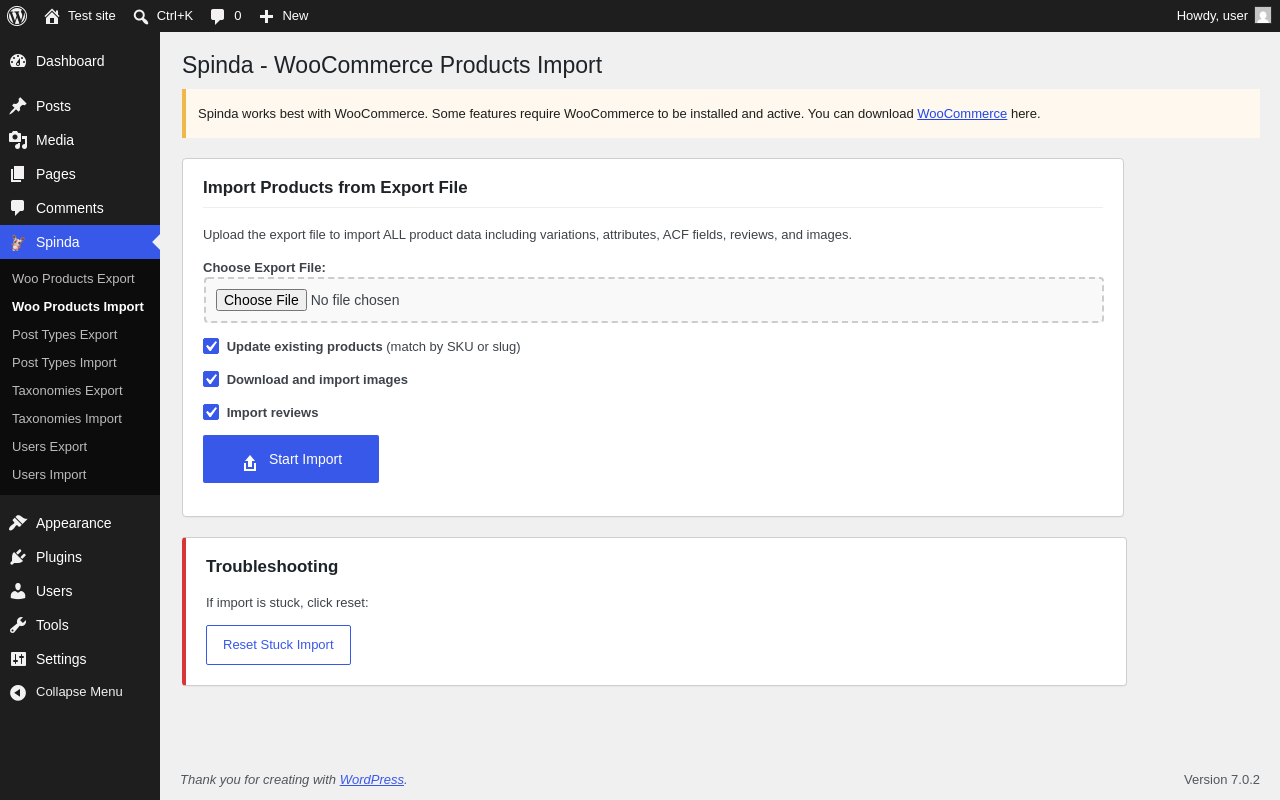Open the WordPress footer link

372,779
